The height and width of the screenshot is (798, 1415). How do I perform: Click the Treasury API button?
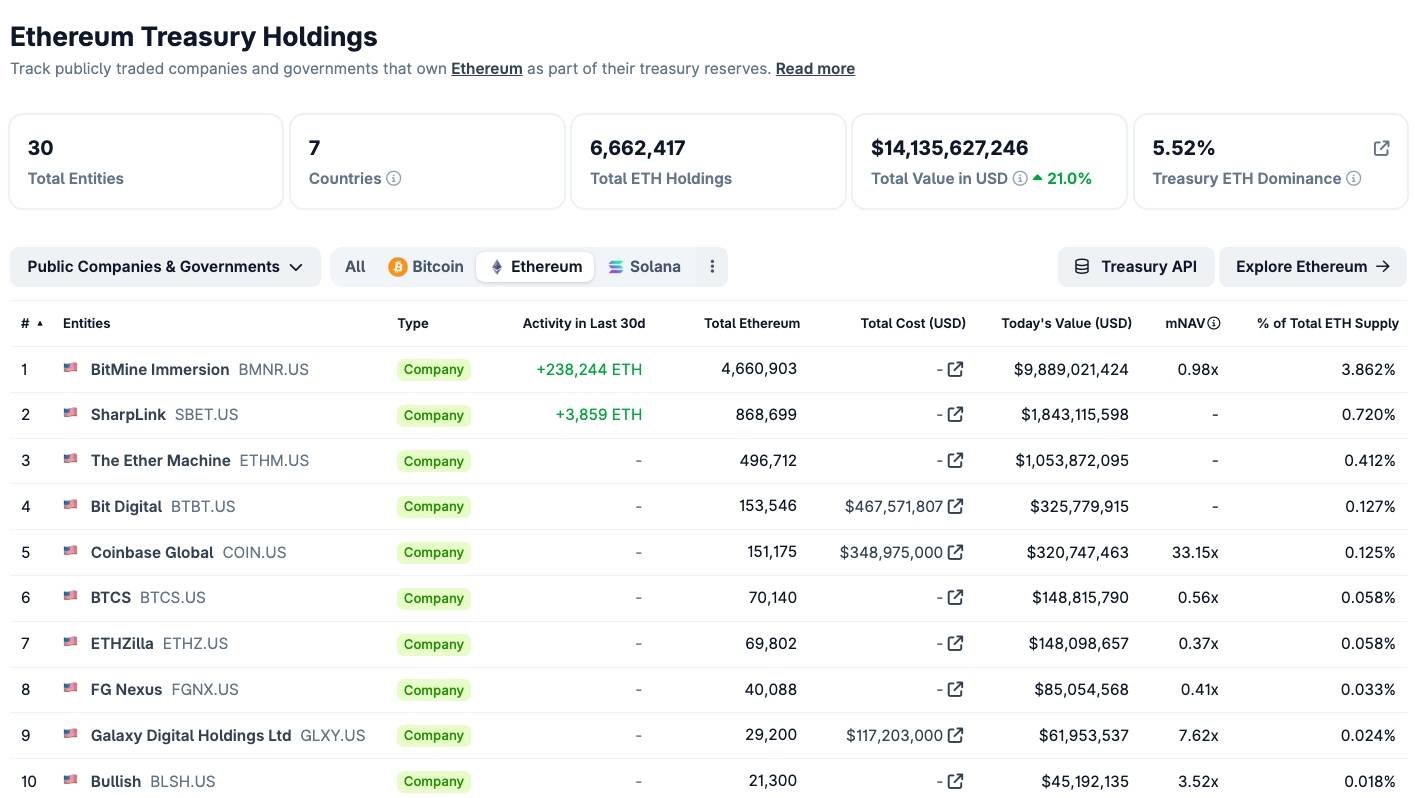click(x=1135, y=267)
